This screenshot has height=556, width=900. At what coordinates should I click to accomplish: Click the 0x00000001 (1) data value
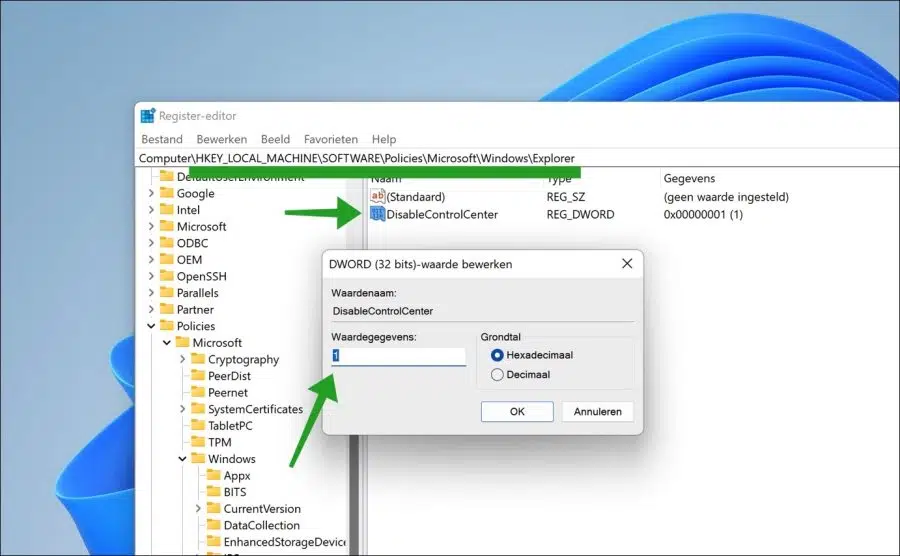703,215
